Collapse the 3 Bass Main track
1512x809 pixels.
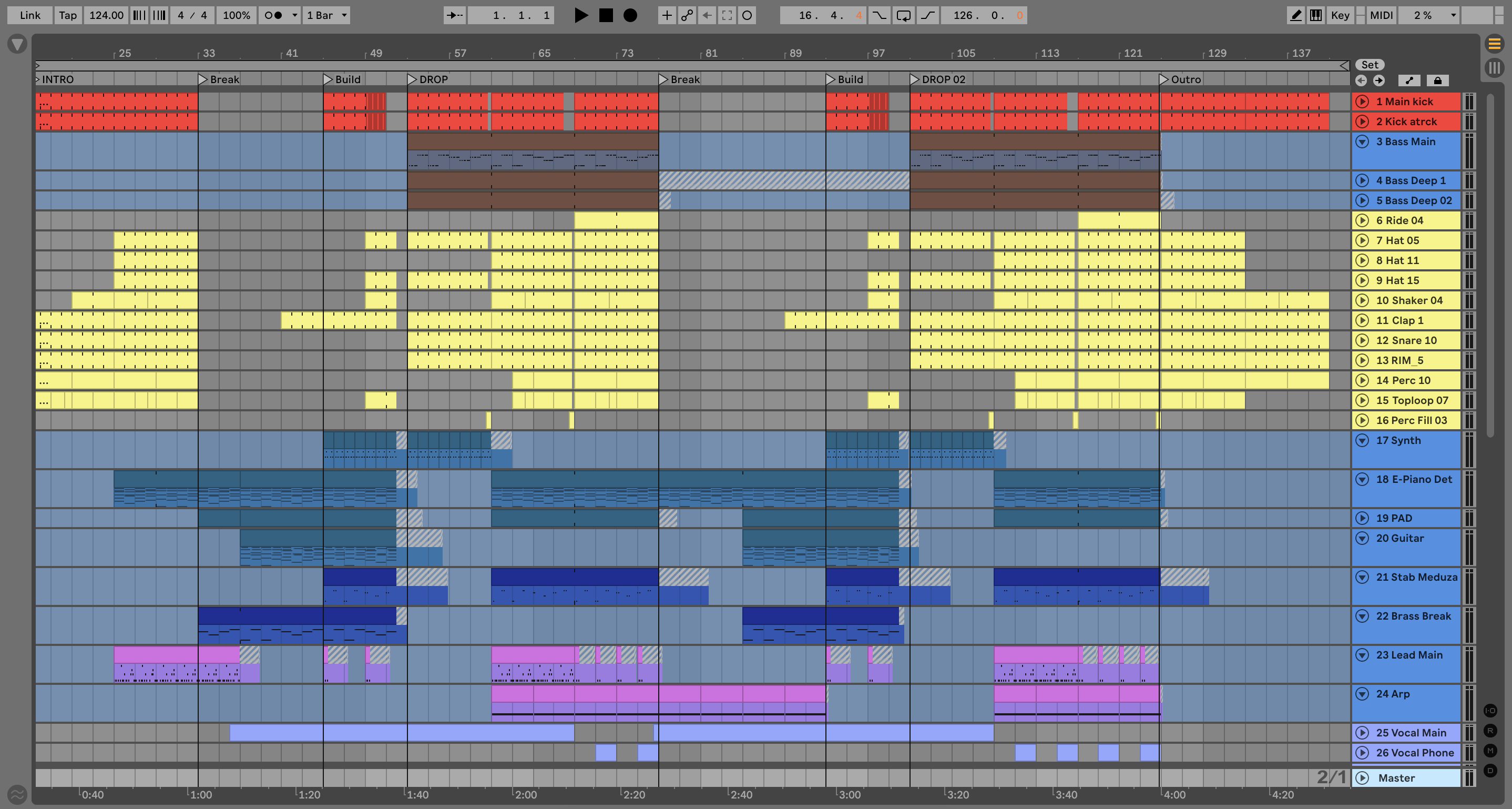click(1362, 141)
